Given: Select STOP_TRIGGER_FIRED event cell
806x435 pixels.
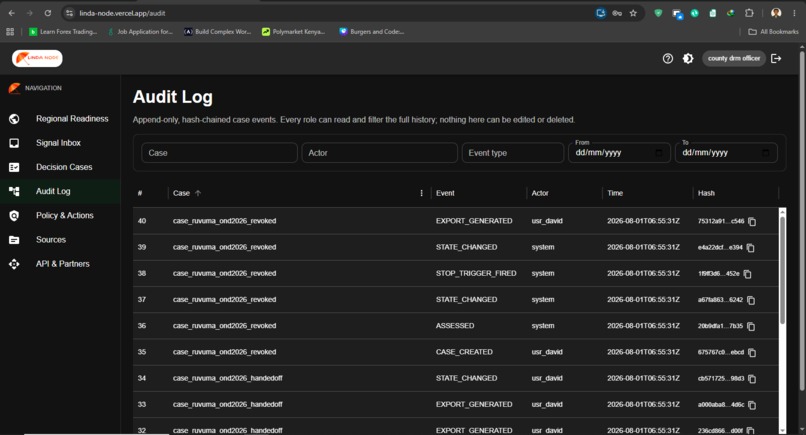Looking at the screenshot, I should pyautogui.click(x=476, y=274).
